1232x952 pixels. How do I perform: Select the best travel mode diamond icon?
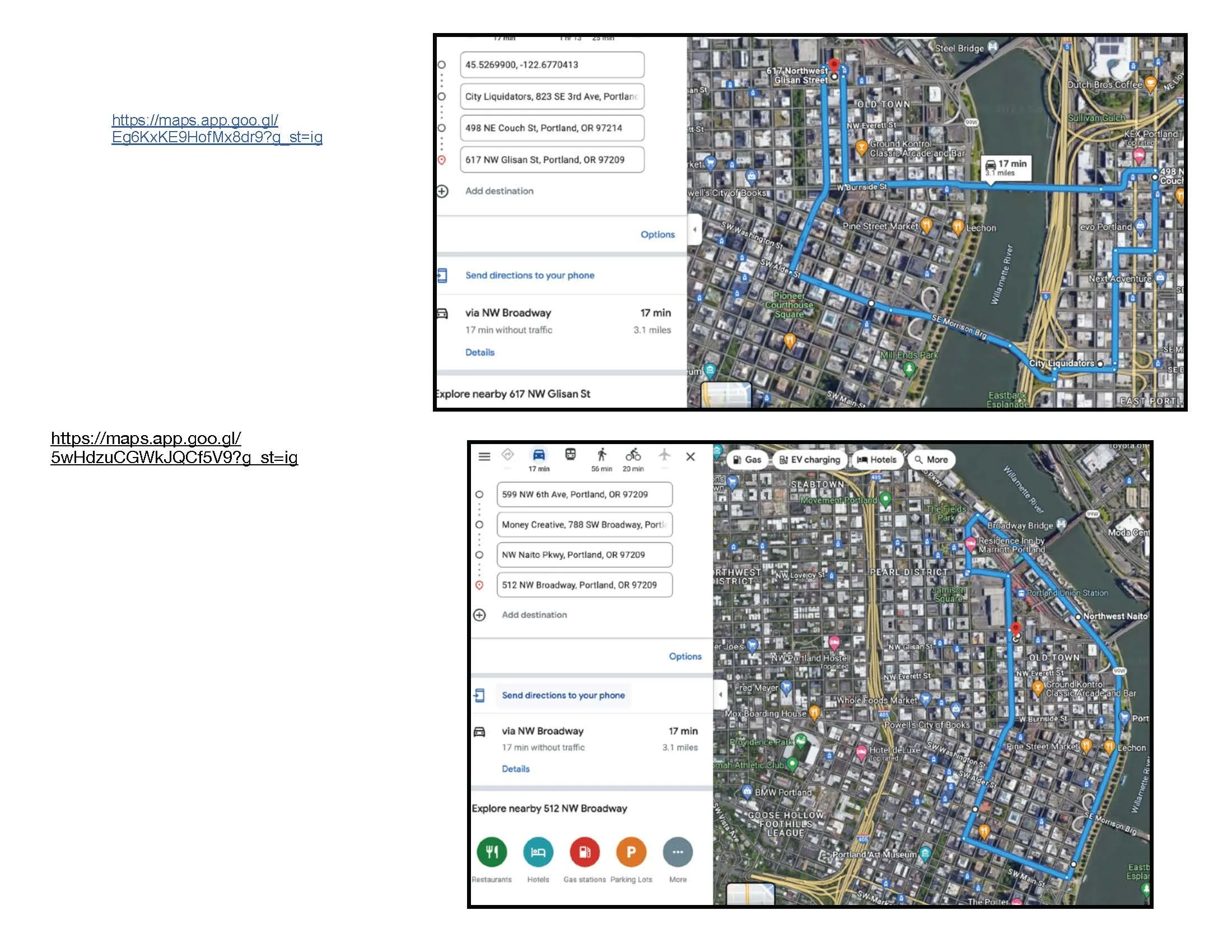coord(507,455)
